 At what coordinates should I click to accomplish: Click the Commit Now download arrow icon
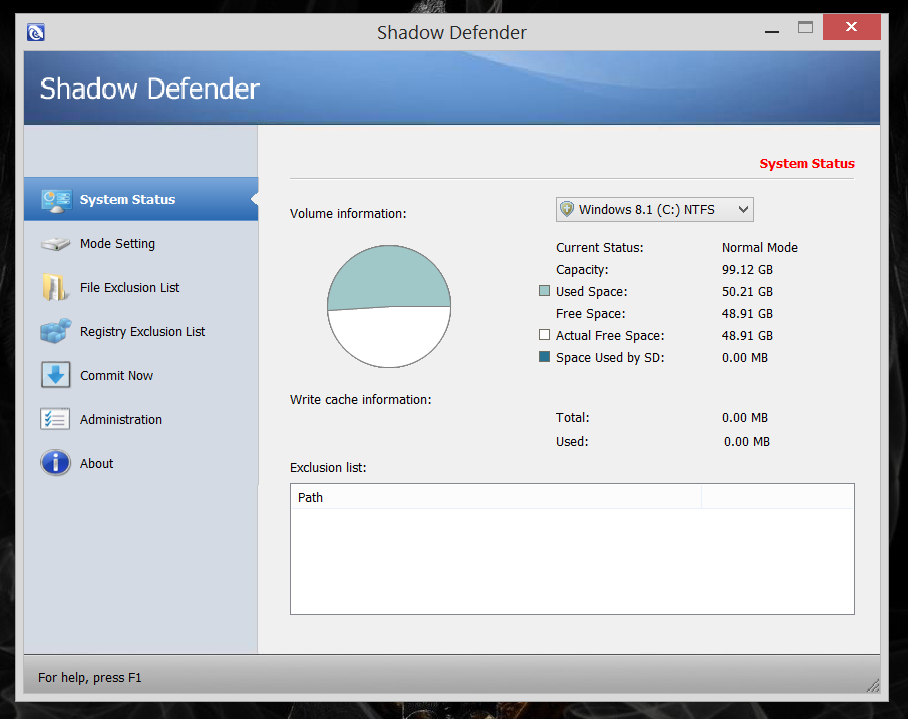[x=56, y=375]
